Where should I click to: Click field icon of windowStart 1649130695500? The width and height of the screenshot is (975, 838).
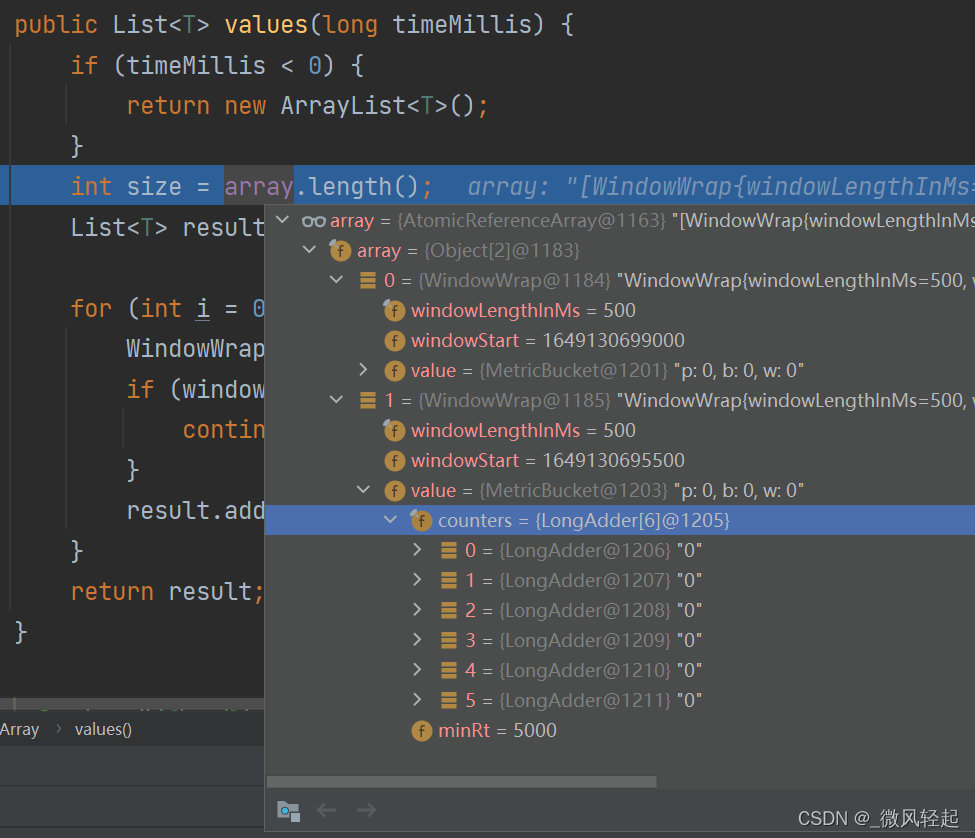(x=395, y=461)
